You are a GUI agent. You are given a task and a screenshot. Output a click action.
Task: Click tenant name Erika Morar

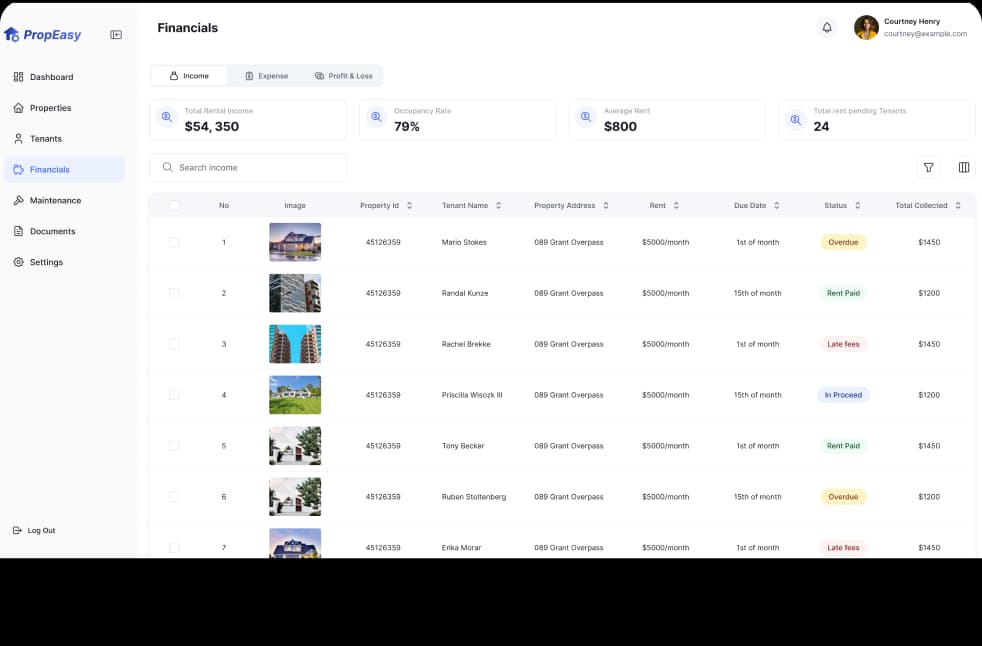click(462, 548)
